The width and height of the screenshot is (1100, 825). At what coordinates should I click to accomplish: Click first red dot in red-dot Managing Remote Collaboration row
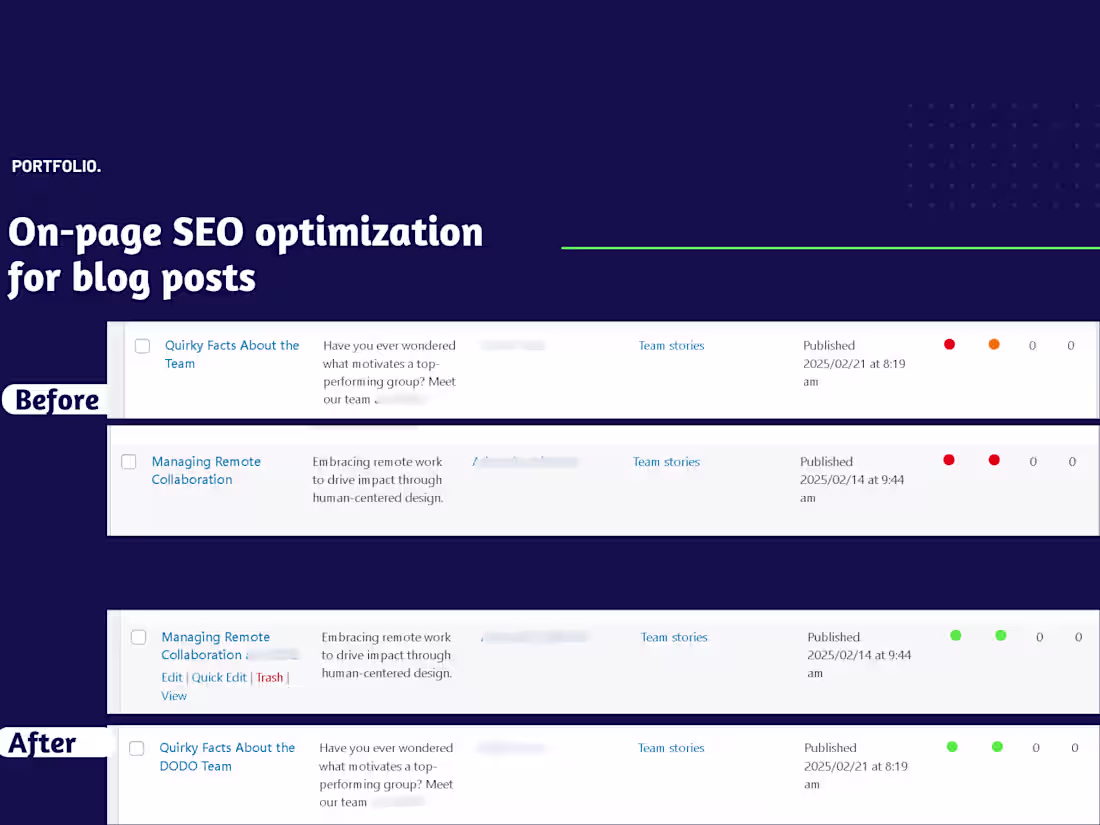[x=949, y=460]
